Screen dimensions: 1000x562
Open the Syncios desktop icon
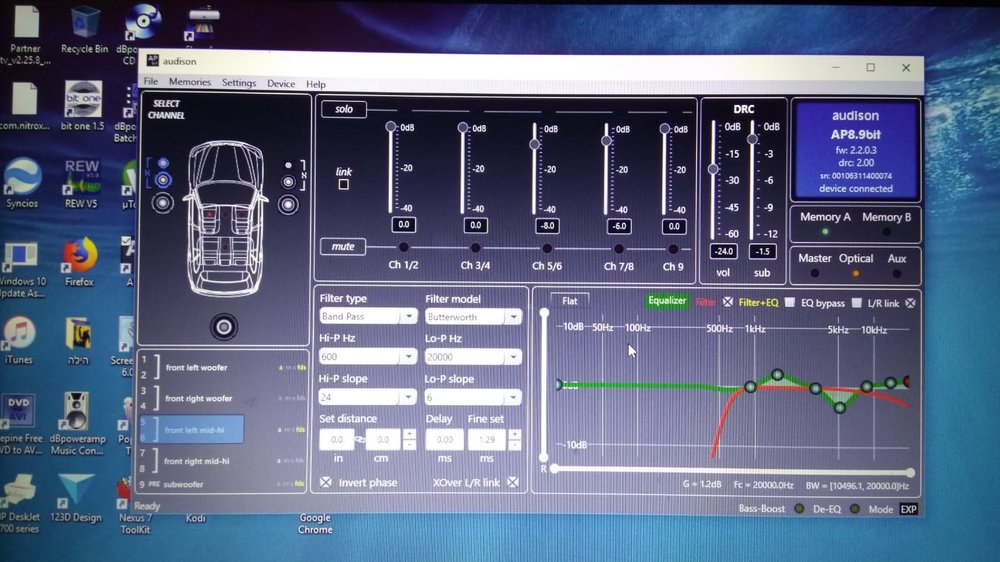(22, 183)
